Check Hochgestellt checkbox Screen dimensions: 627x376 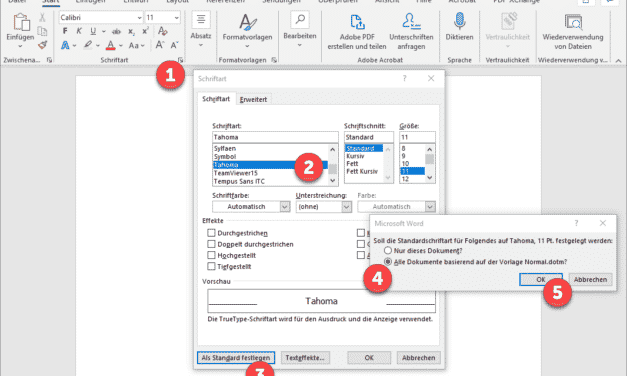(211, 255)
